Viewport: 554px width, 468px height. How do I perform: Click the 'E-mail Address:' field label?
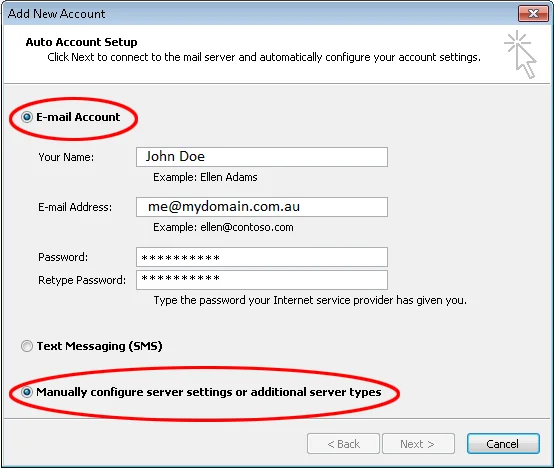pyautogui.click(x=75, y=207)
